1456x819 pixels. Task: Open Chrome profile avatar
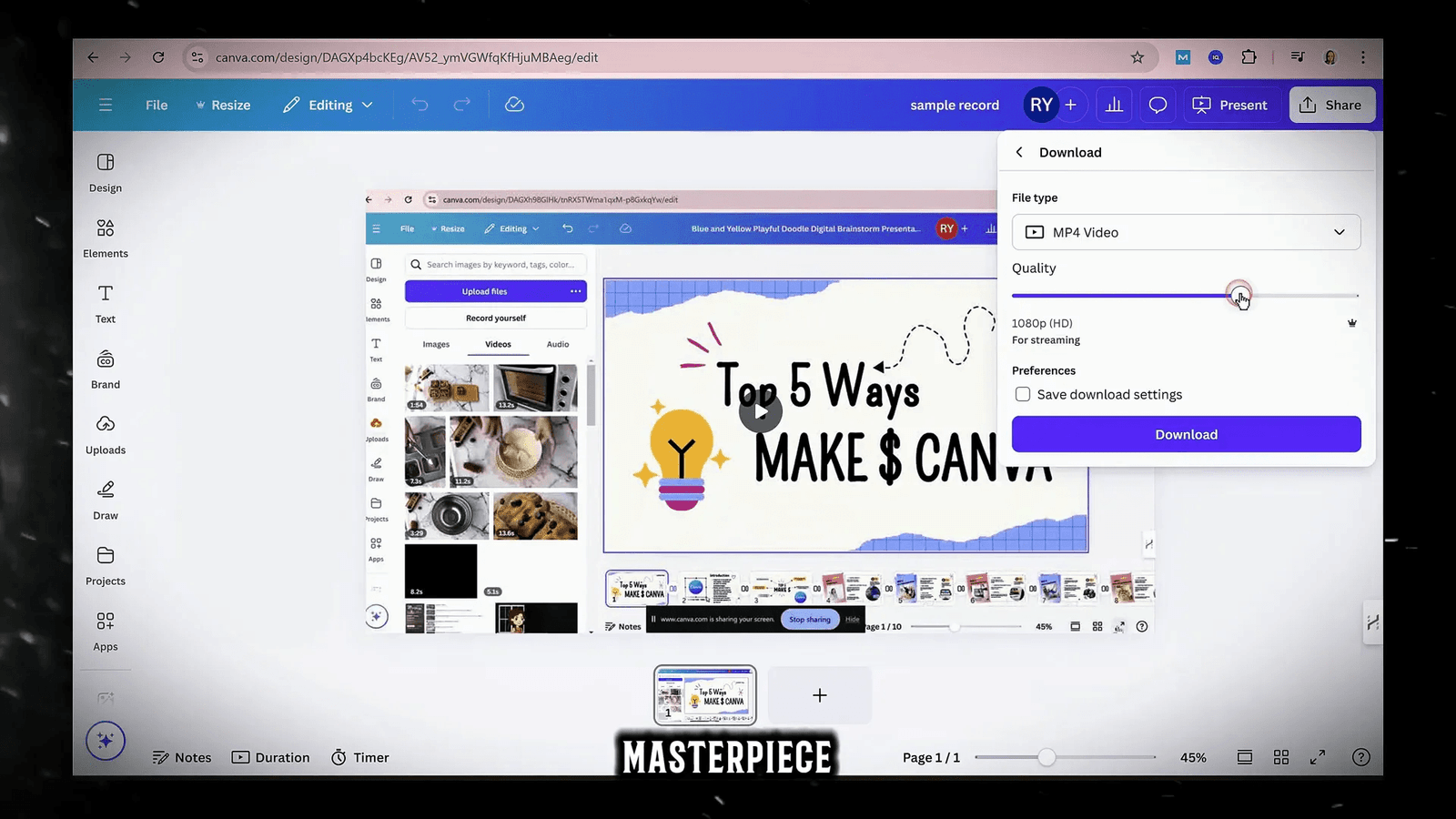(x=1330, y=57)
